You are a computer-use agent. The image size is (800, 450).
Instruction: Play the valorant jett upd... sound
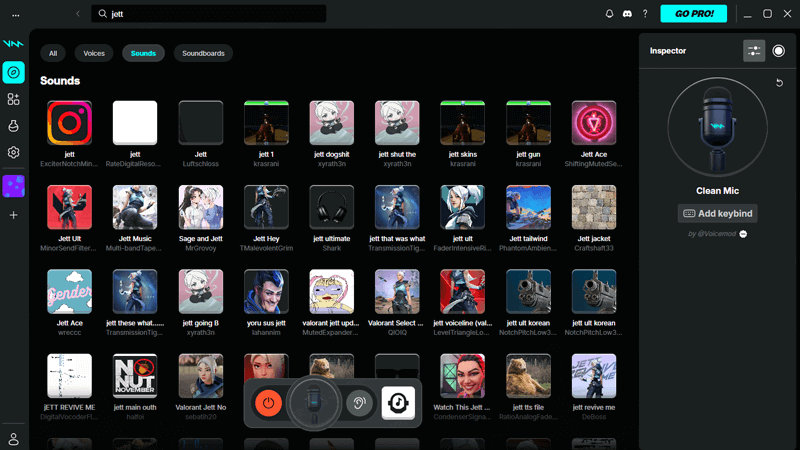pos(332,291)
